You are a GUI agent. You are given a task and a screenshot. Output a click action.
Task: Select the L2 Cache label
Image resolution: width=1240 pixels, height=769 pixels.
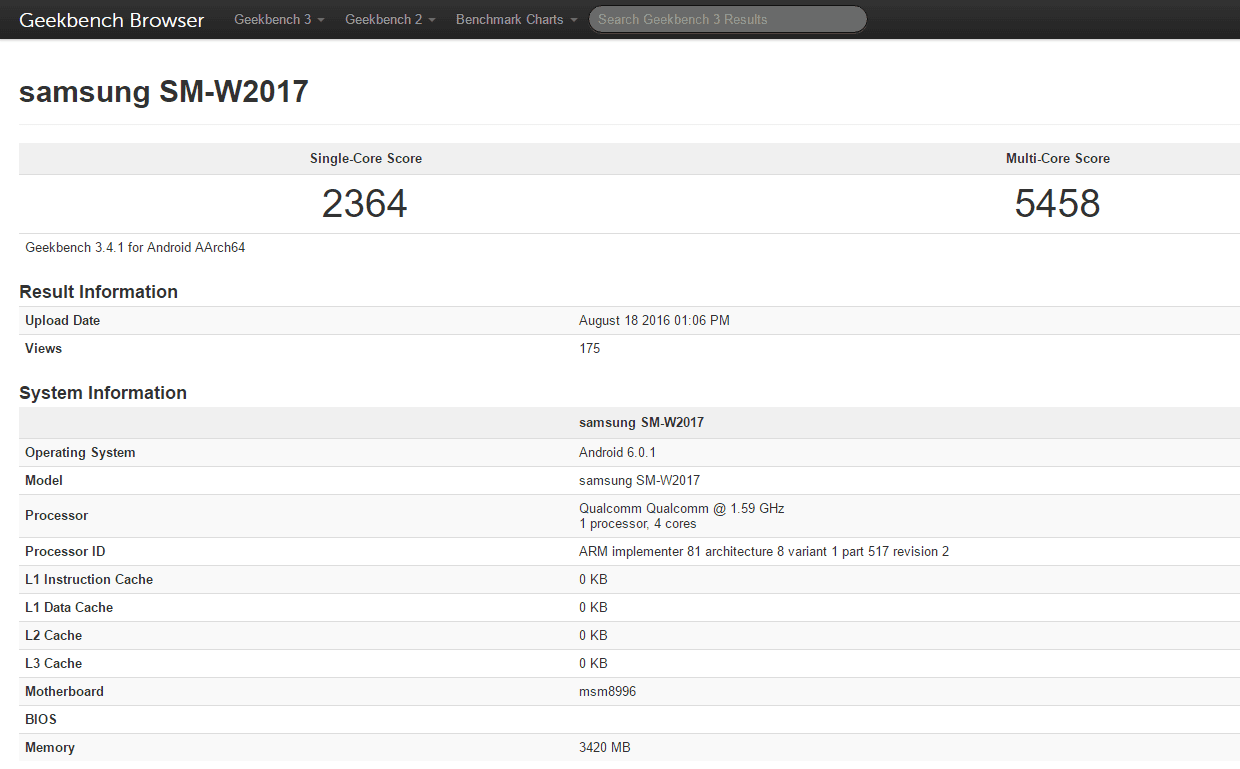click(x=54, y=636)
